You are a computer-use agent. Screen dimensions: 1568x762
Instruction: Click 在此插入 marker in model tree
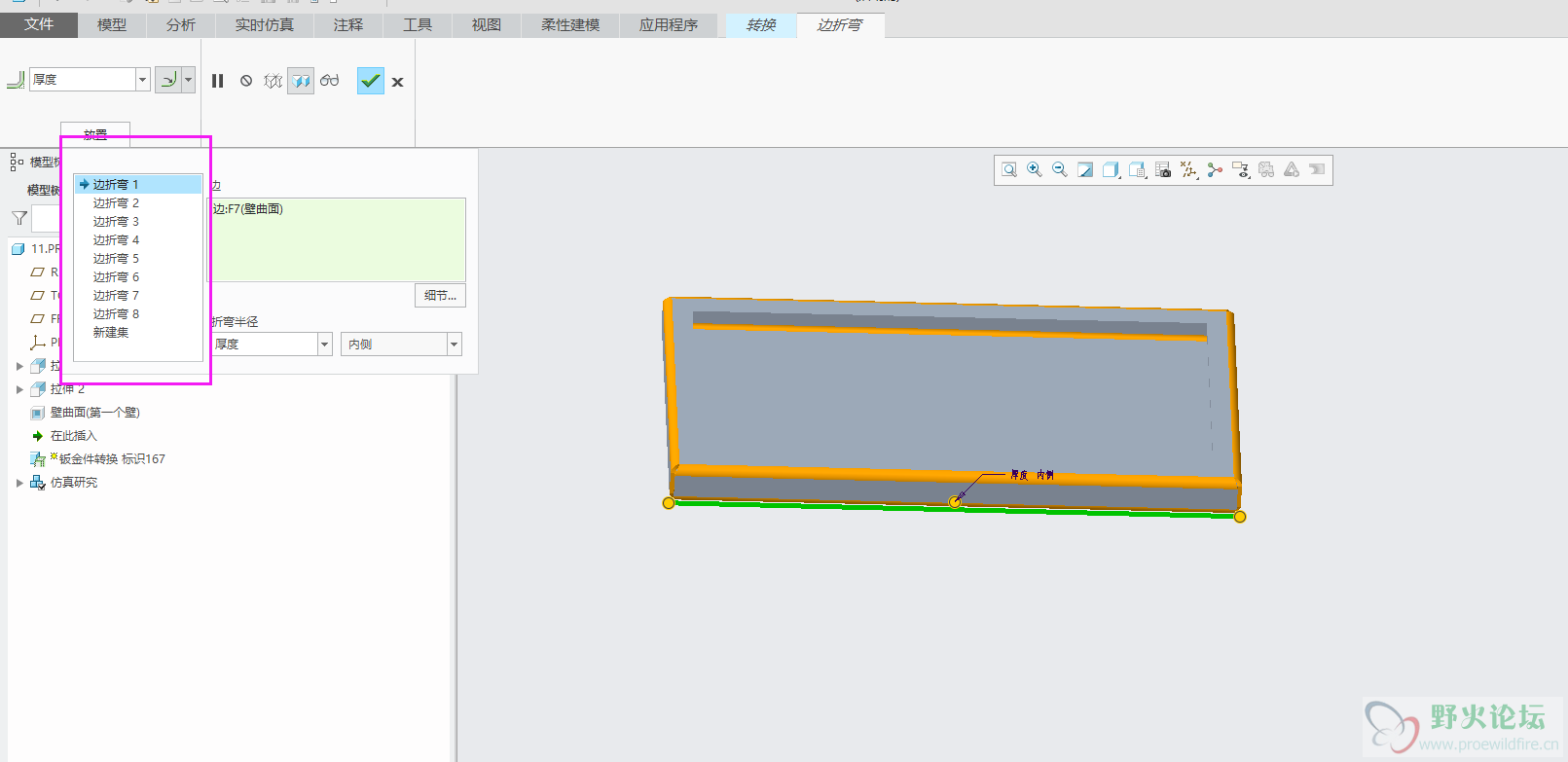point(74,436)
